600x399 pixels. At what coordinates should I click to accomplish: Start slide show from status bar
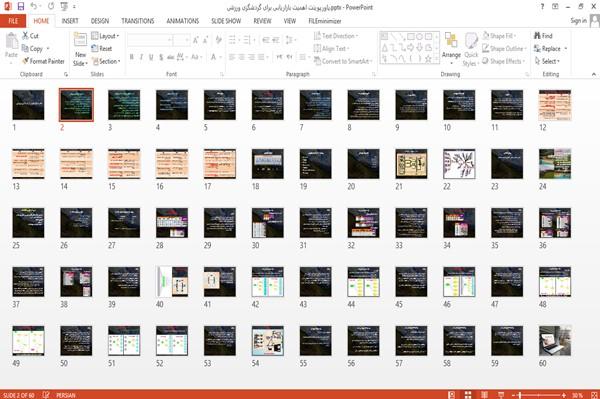pyautogui.click(x=501, y=395)
